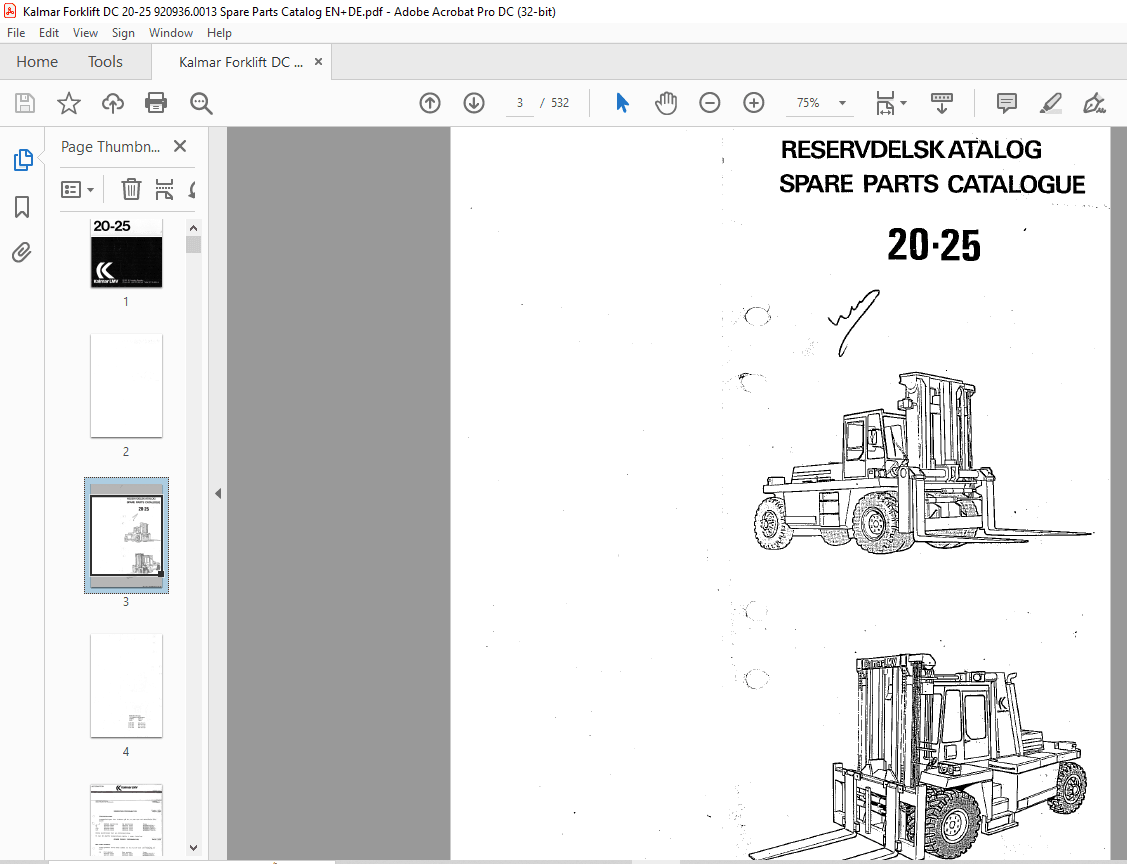Select the Highlight text tool
This screenshot has width=1127, height=864.
tap(1050, 102)
